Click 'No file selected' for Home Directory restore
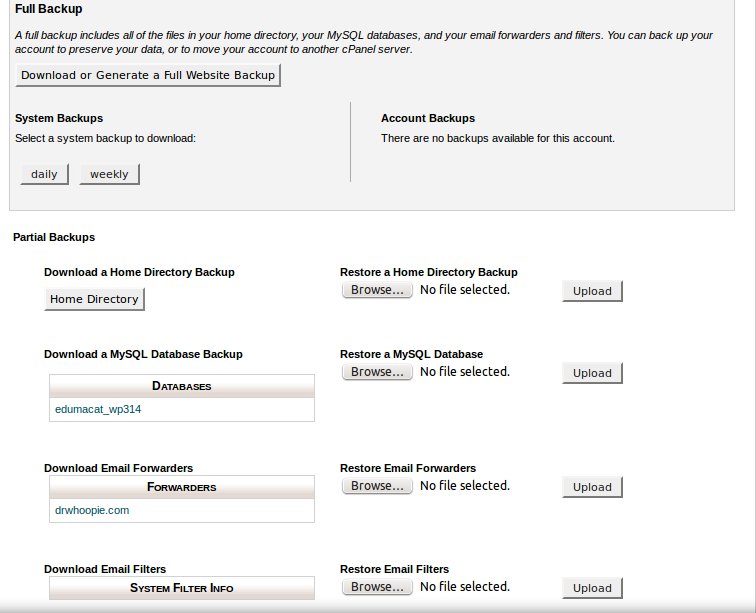Viewport: 756px width, 613px height. (464, 290)
